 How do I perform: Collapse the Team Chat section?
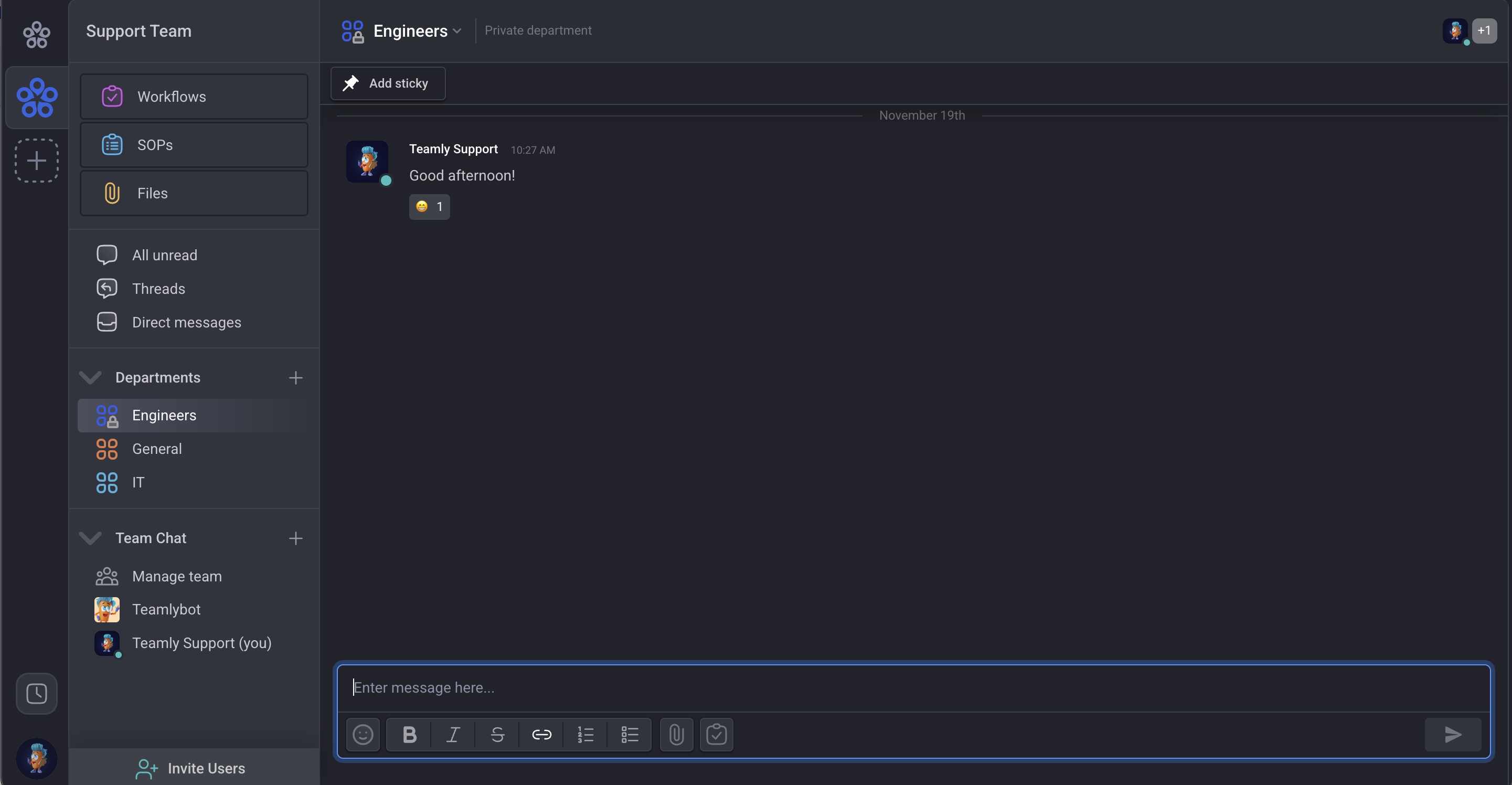(90, 538)
